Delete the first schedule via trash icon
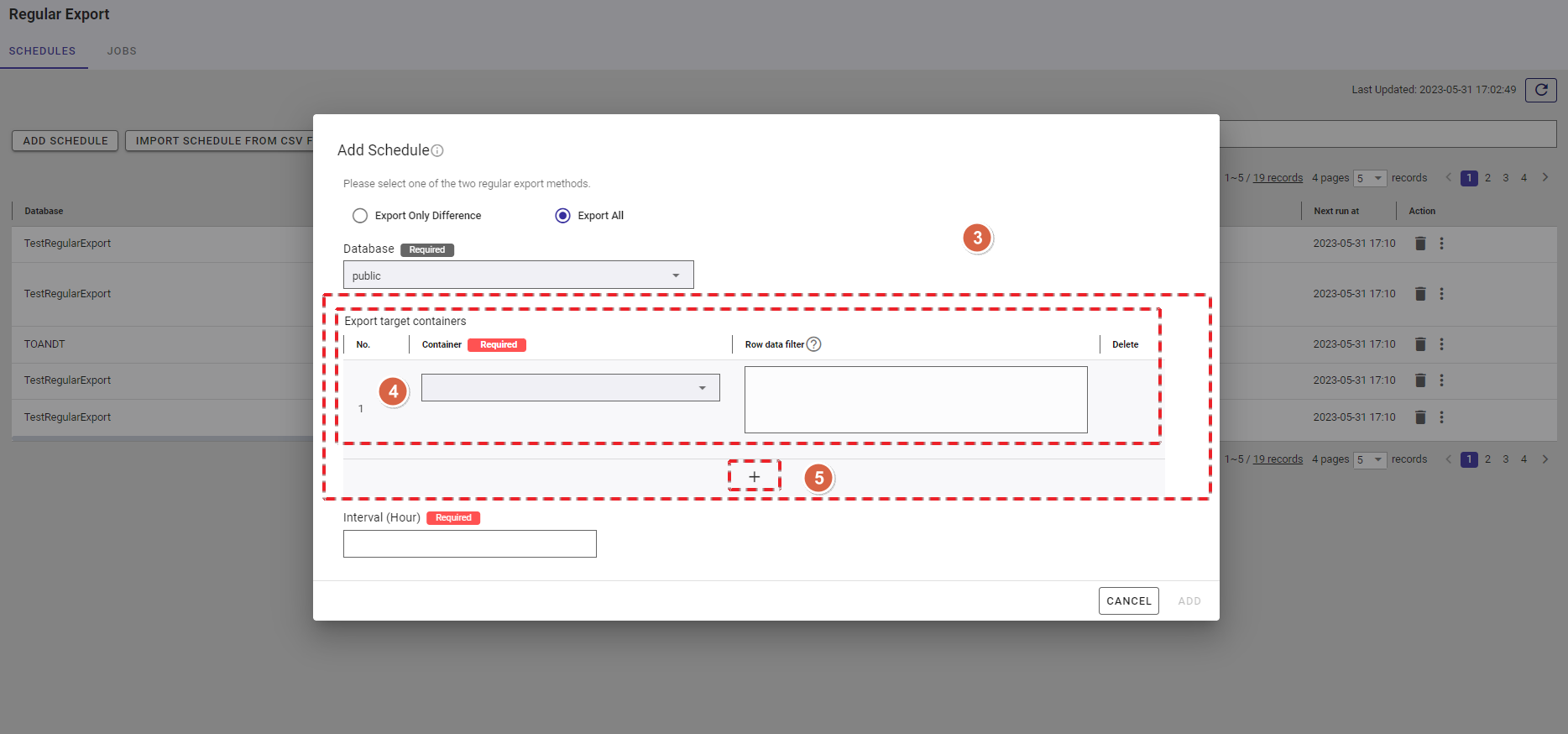Viewport: 1568px width, 734px height. (1420, 244)
